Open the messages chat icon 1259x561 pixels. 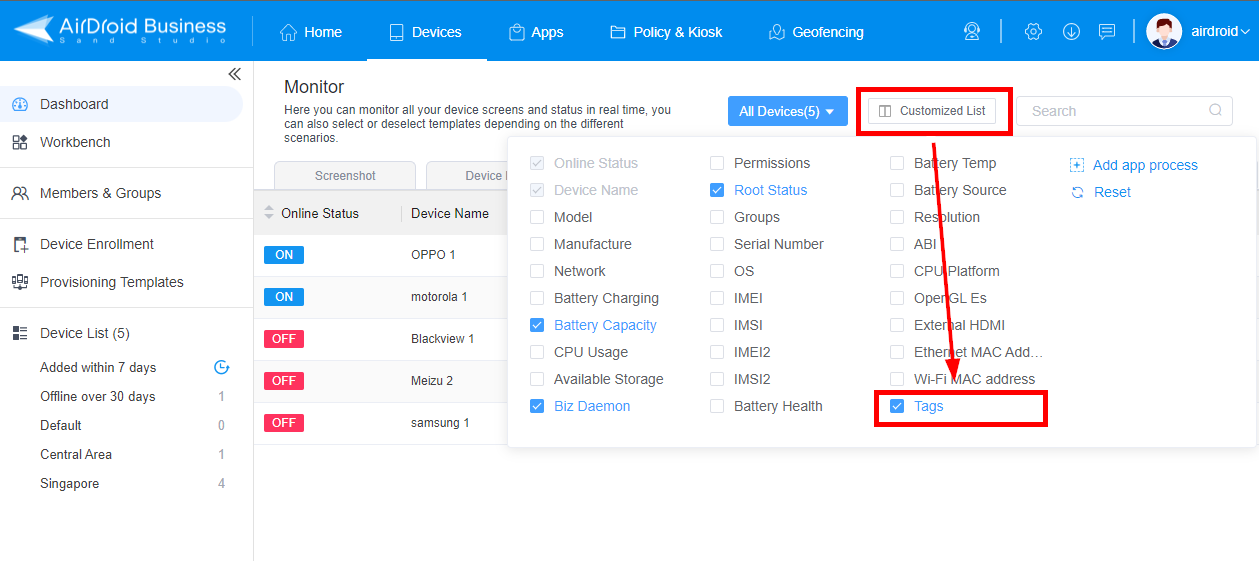[x=1107, y=31]
